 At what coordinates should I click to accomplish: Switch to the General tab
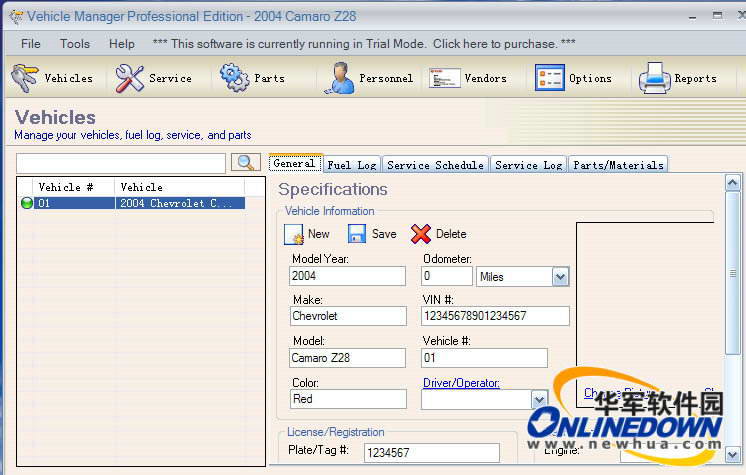pos(295,163)
